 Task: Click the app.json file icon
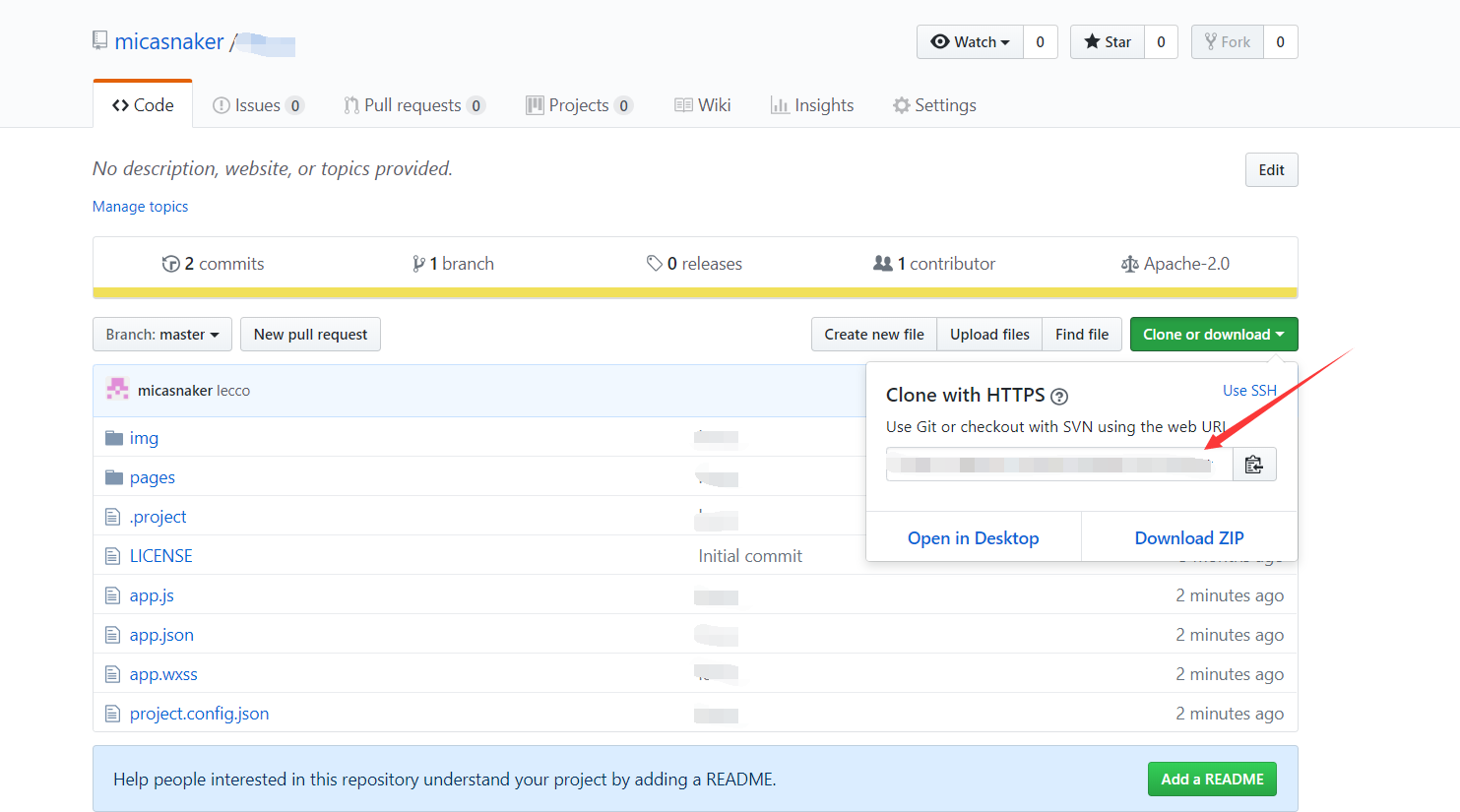pos(113,635)
